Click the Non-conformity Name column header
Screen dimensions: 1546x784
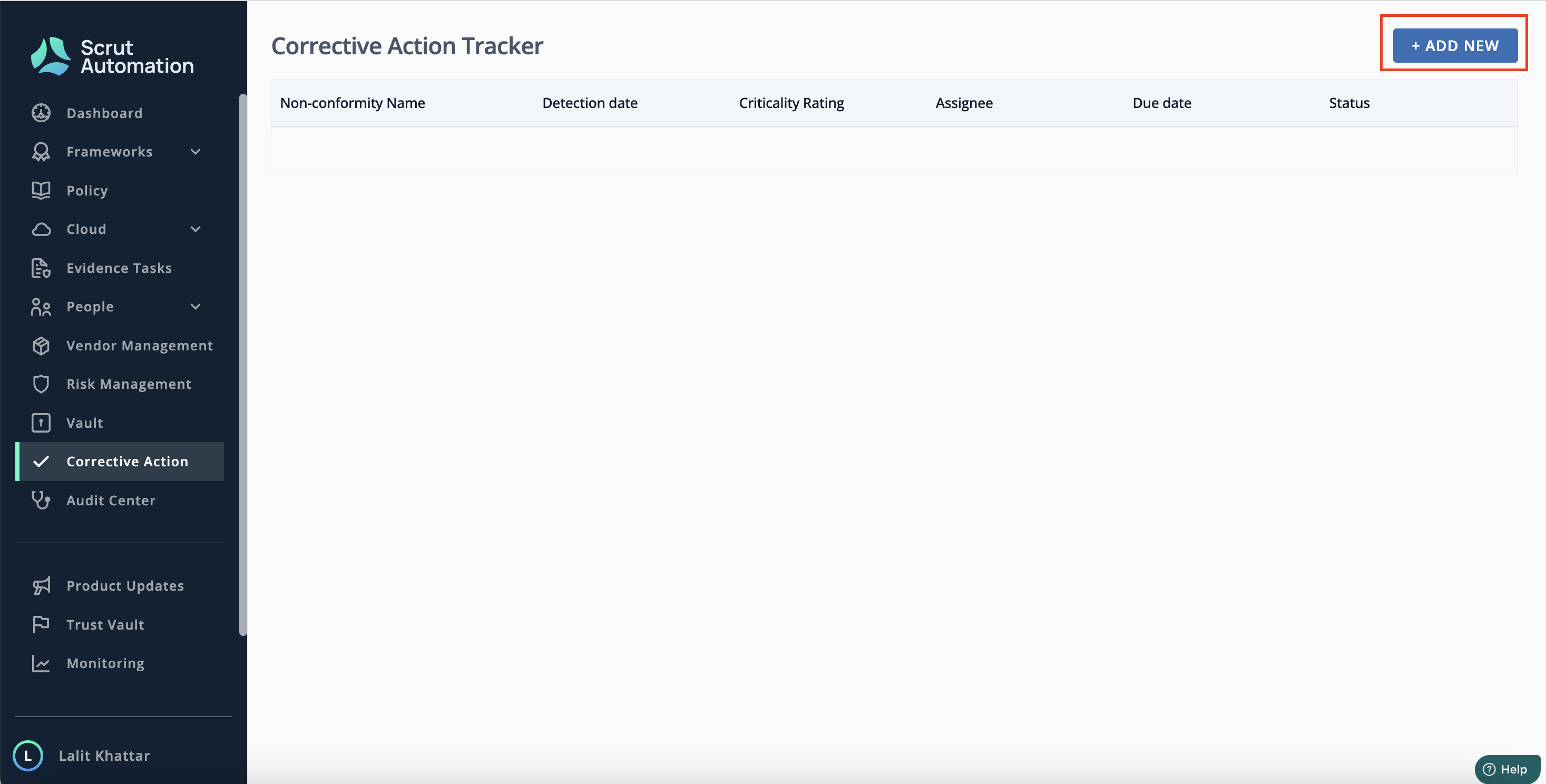click(x=353, y=103)
